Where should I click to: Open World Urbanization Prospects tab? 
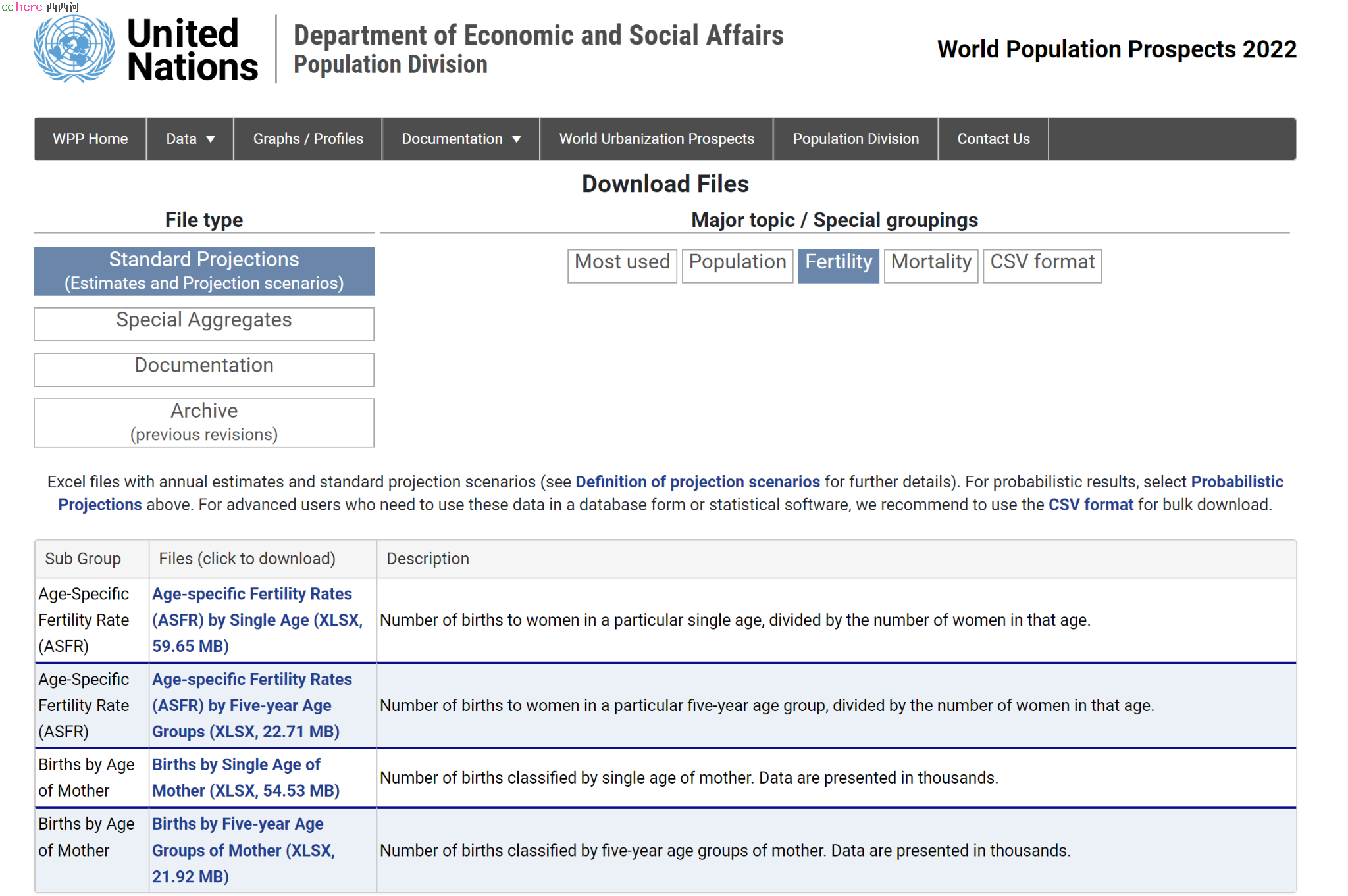[x=657, y=139]
